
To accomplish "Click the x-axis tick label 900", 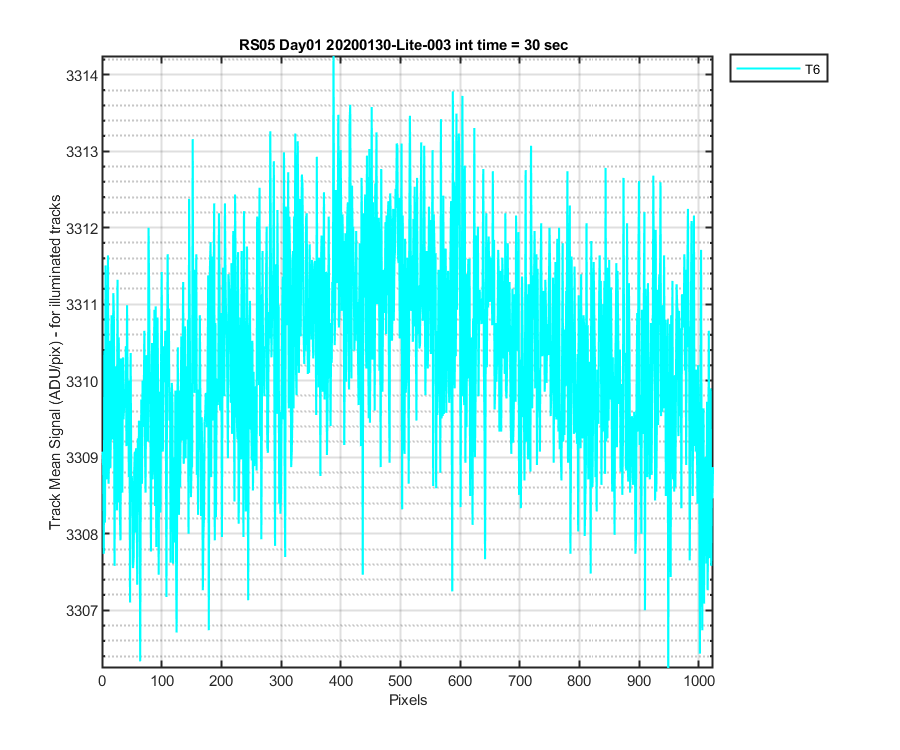I will [x=639, y=681].
